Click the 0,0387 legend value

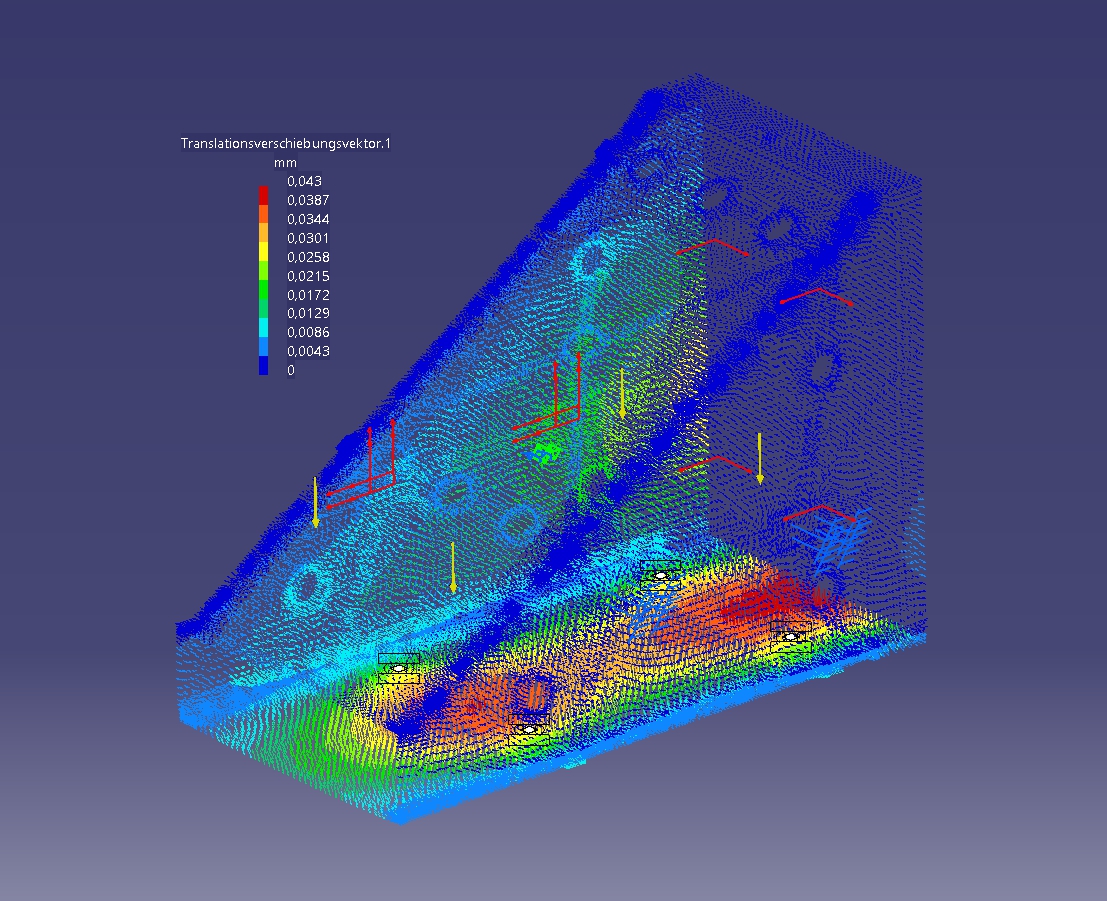pos(308,200)
